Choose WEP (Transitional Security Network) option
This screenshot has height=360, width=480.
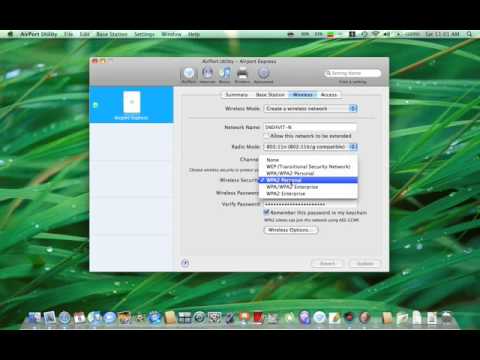tap(308, 166)
